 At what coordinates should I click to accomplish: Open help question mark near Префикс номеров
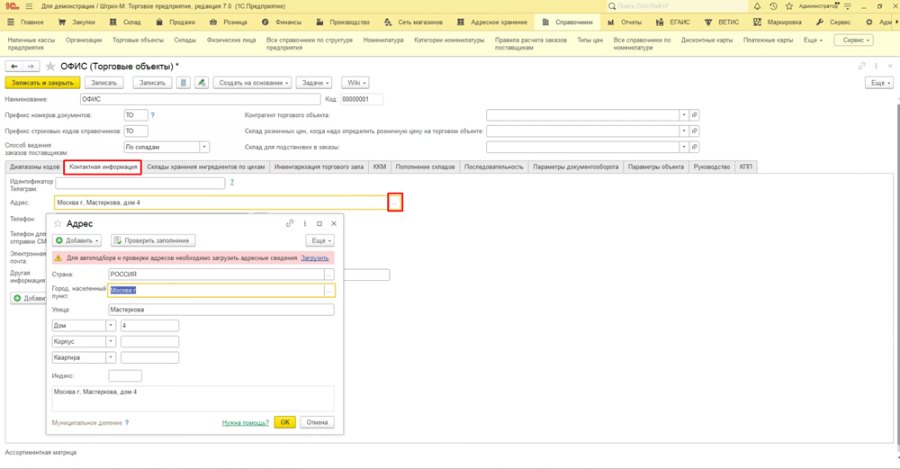point(153,115)
